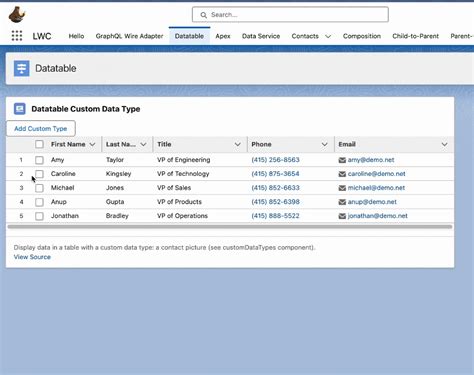Viewport: 474px width, 375px height.
Task: Open the Data Service tab
Action: [x=261, y=36]
